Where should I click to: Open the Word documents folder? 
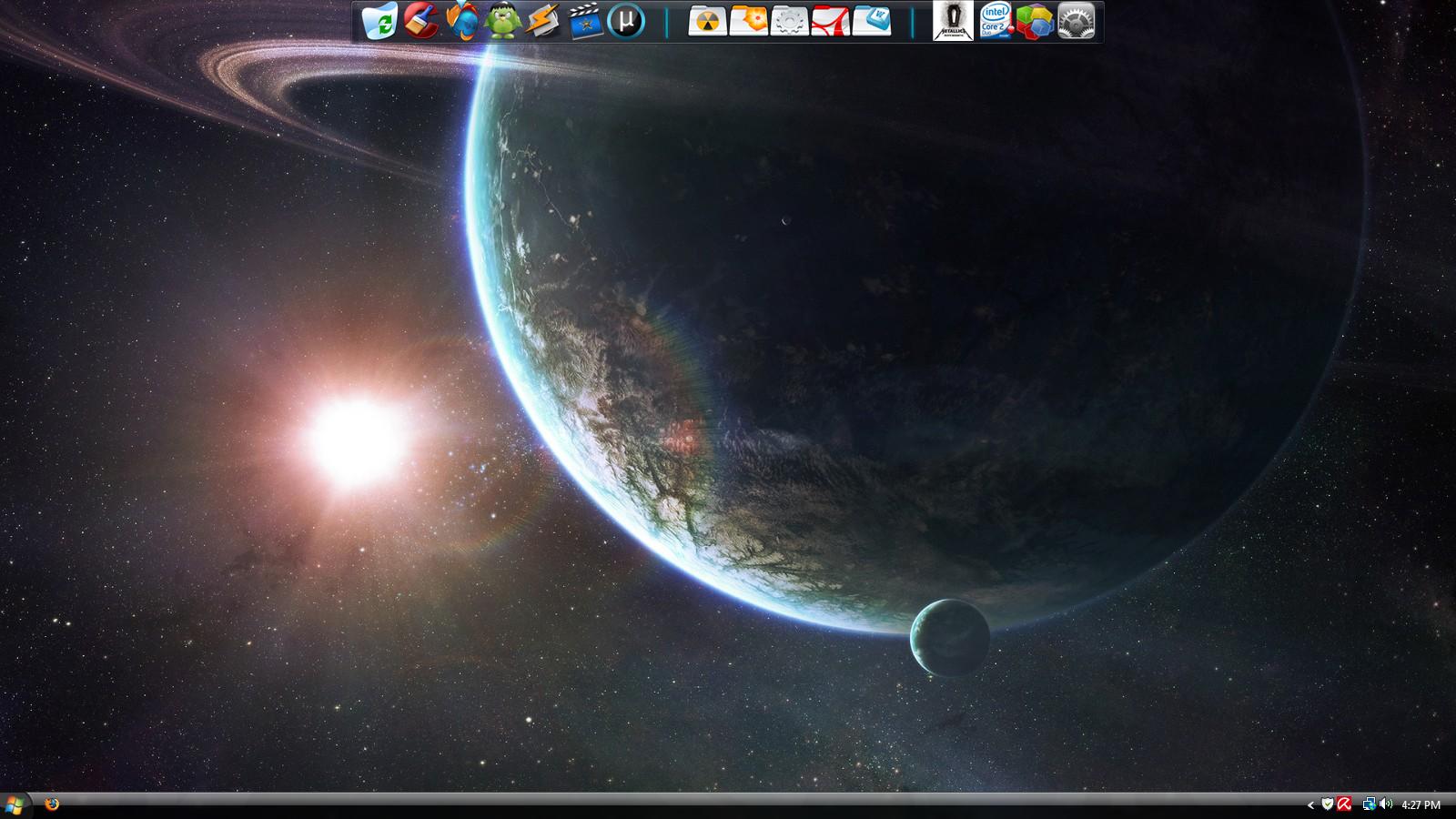(872, 21)
